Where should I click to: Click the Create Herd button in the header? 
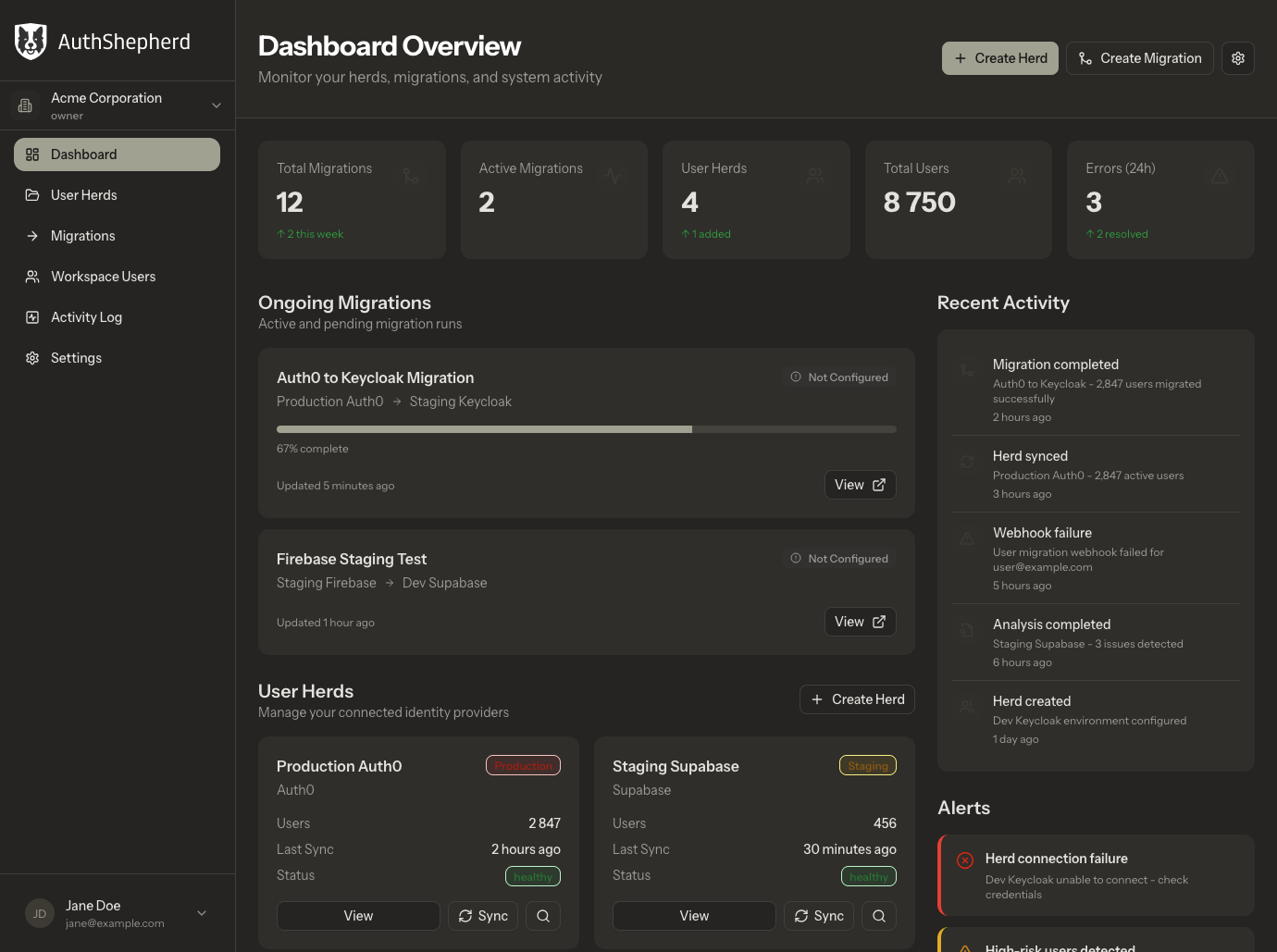click(999, 57)
